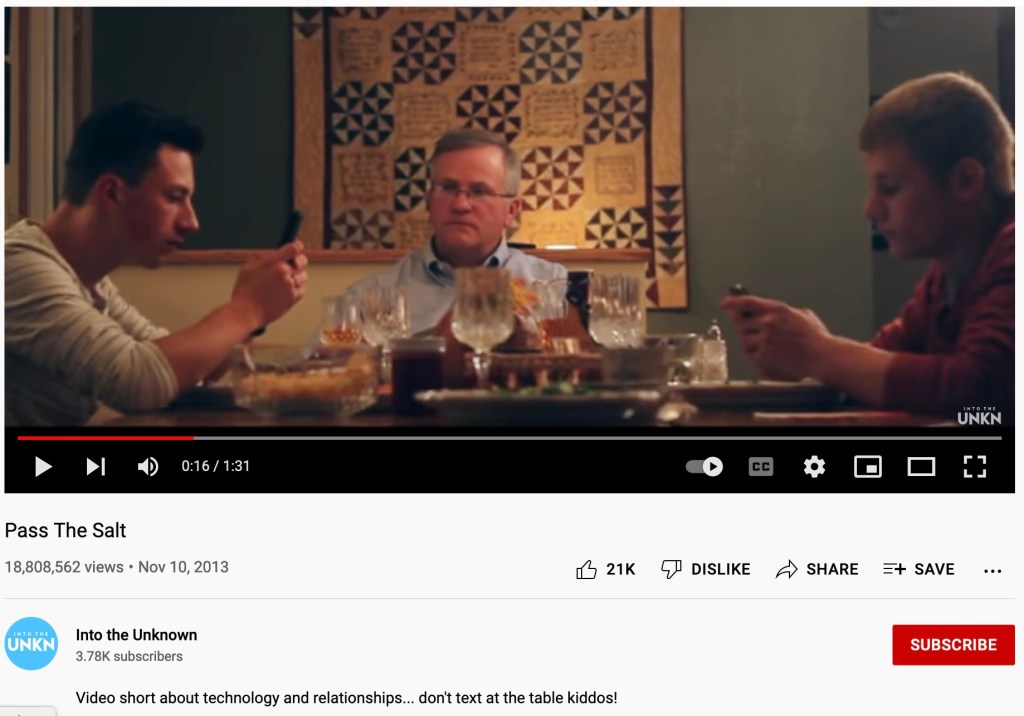
Task: Open the video settings gear
Action: (814, 466)
